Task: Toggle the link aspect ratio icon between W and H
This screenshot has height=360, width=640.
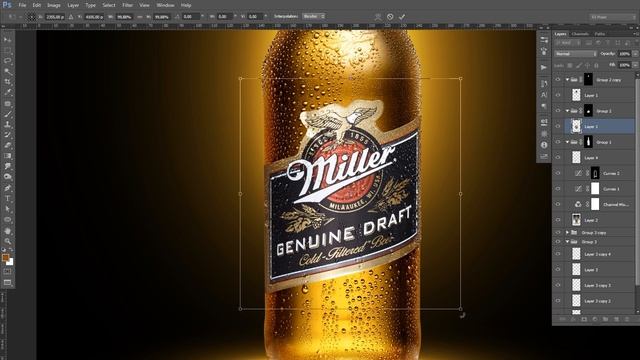Action: click(140, 17)
